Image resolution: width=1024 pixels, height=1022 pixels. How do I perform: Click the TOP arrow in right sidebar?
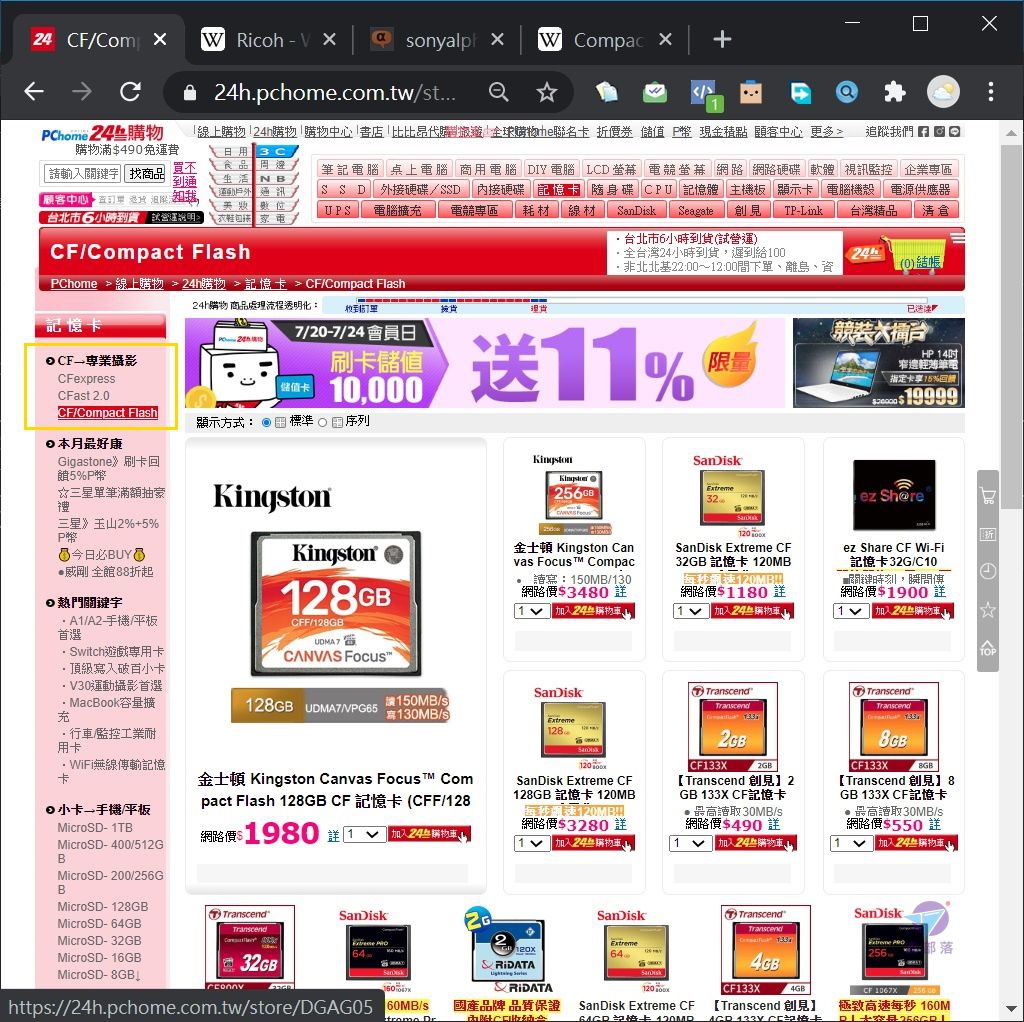click(987, 647)
